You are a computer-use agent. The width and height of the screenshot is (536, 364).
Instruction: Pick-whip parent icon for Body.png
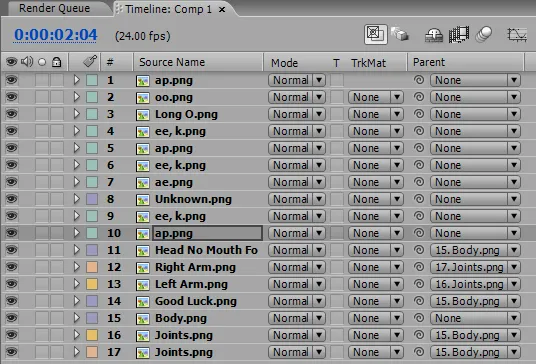419,318
